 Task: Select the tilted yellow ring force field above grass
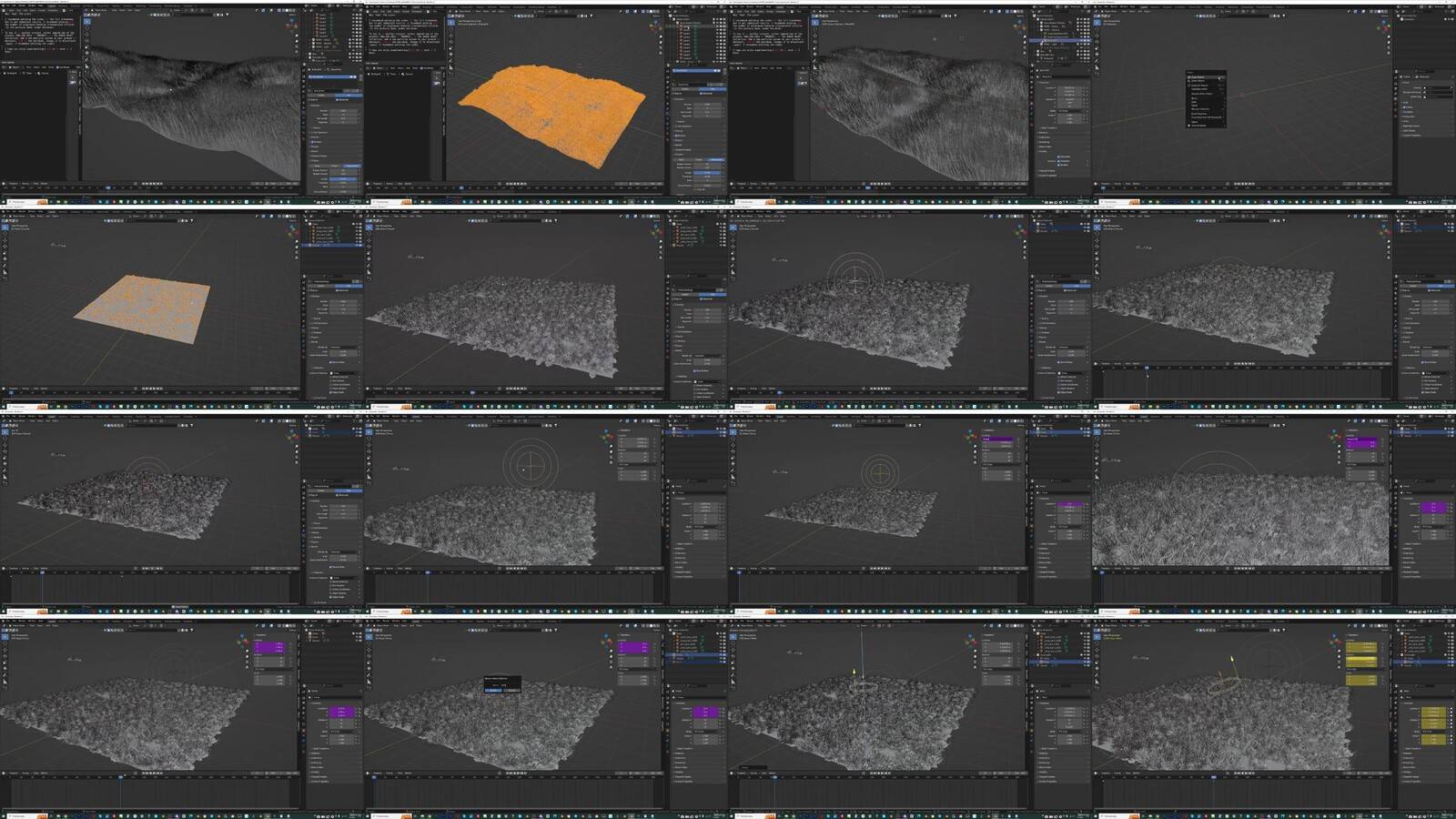[x=1225, y=684]
